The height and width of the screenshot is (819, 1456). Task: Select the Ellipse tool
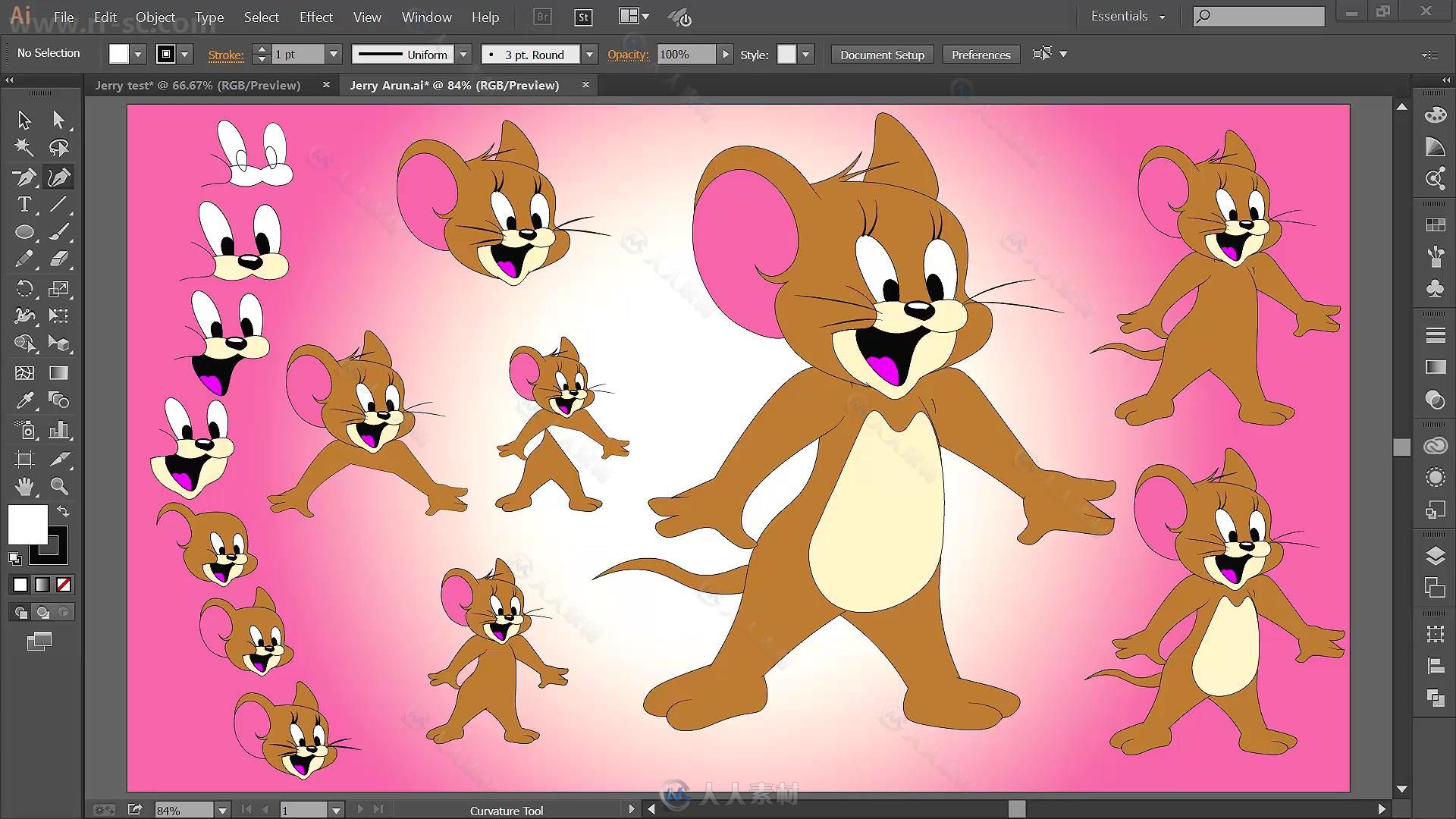[24, 232]
